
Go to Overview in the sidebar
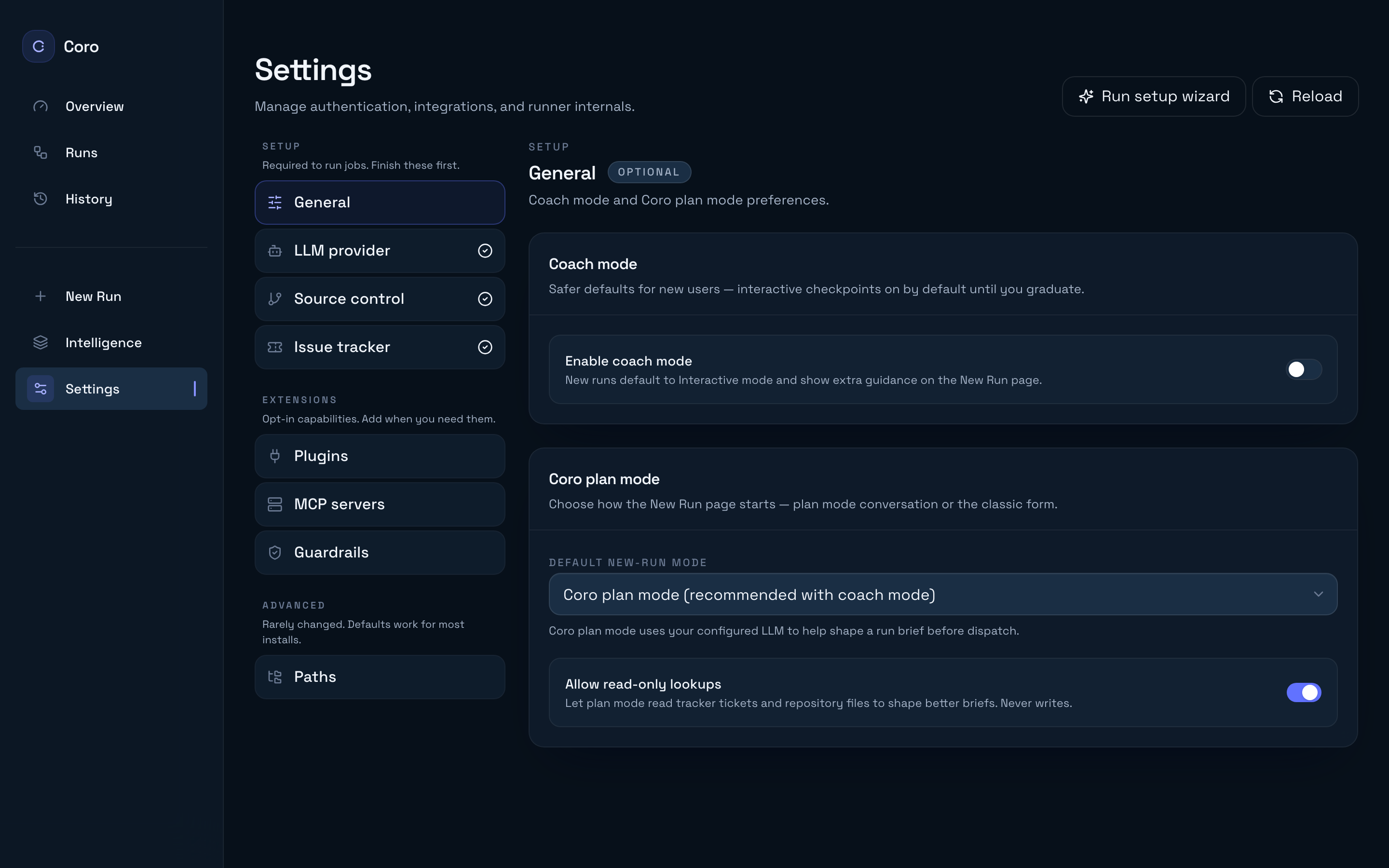point(111,106)
